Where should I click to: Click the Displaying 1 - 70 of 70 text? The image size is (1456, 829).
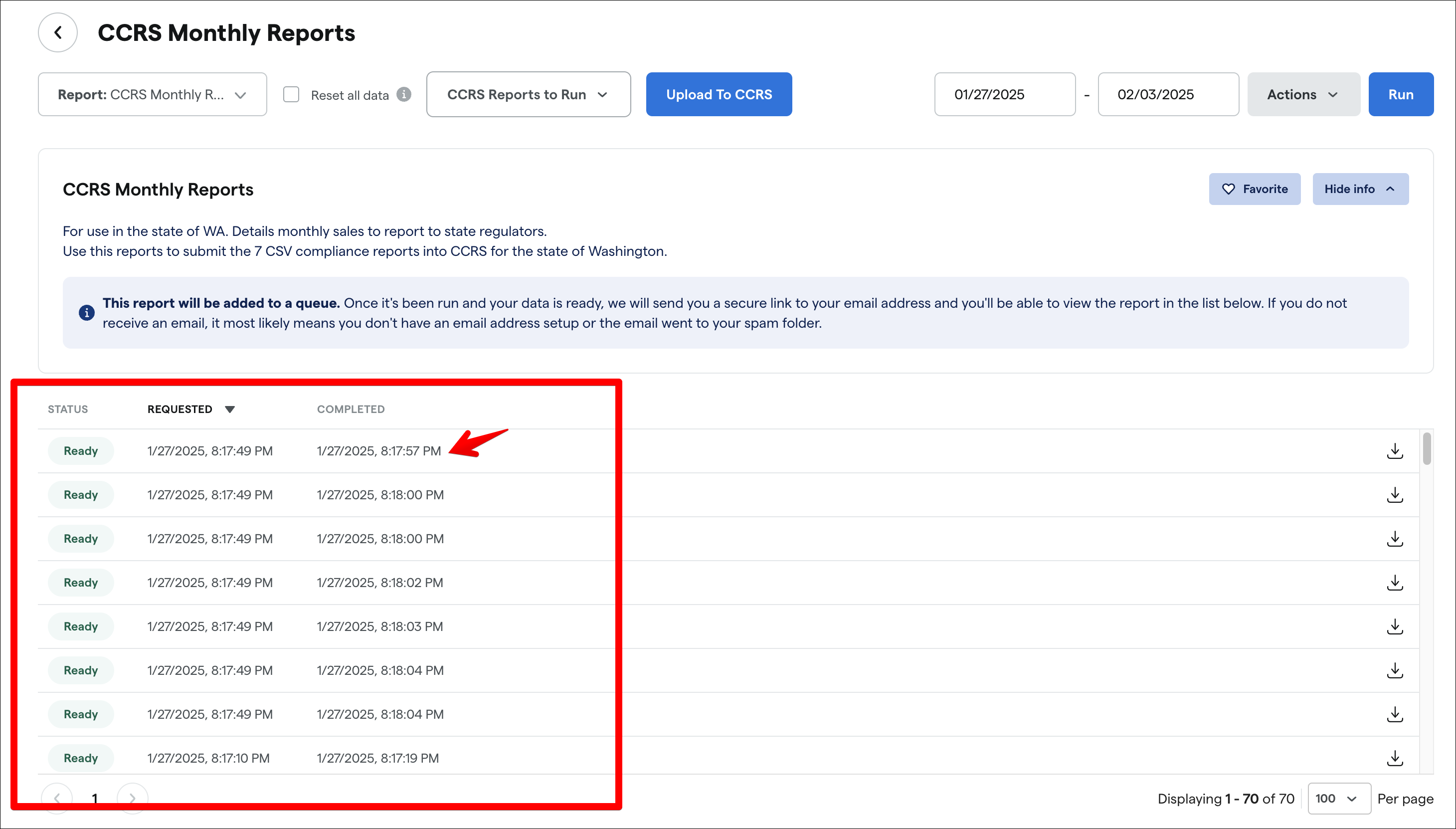click(x=1226, y=799)
